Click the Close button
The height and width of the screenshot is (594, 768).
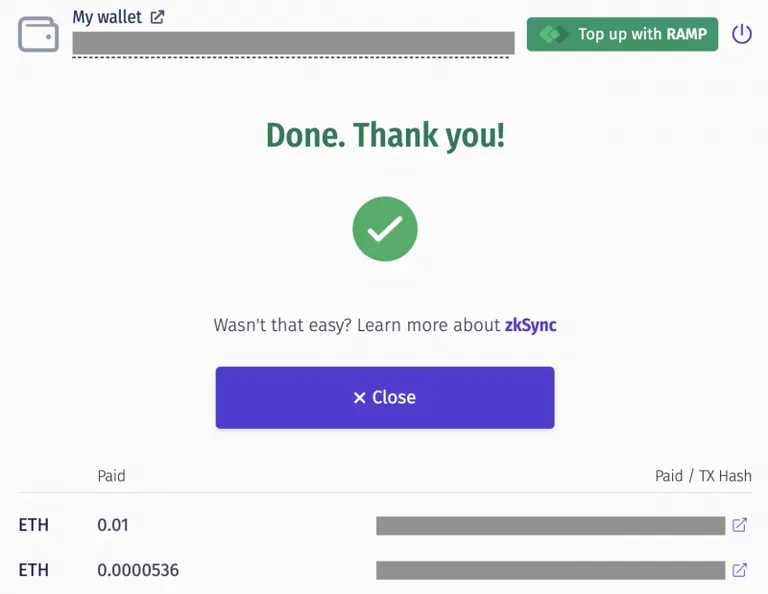385,398
